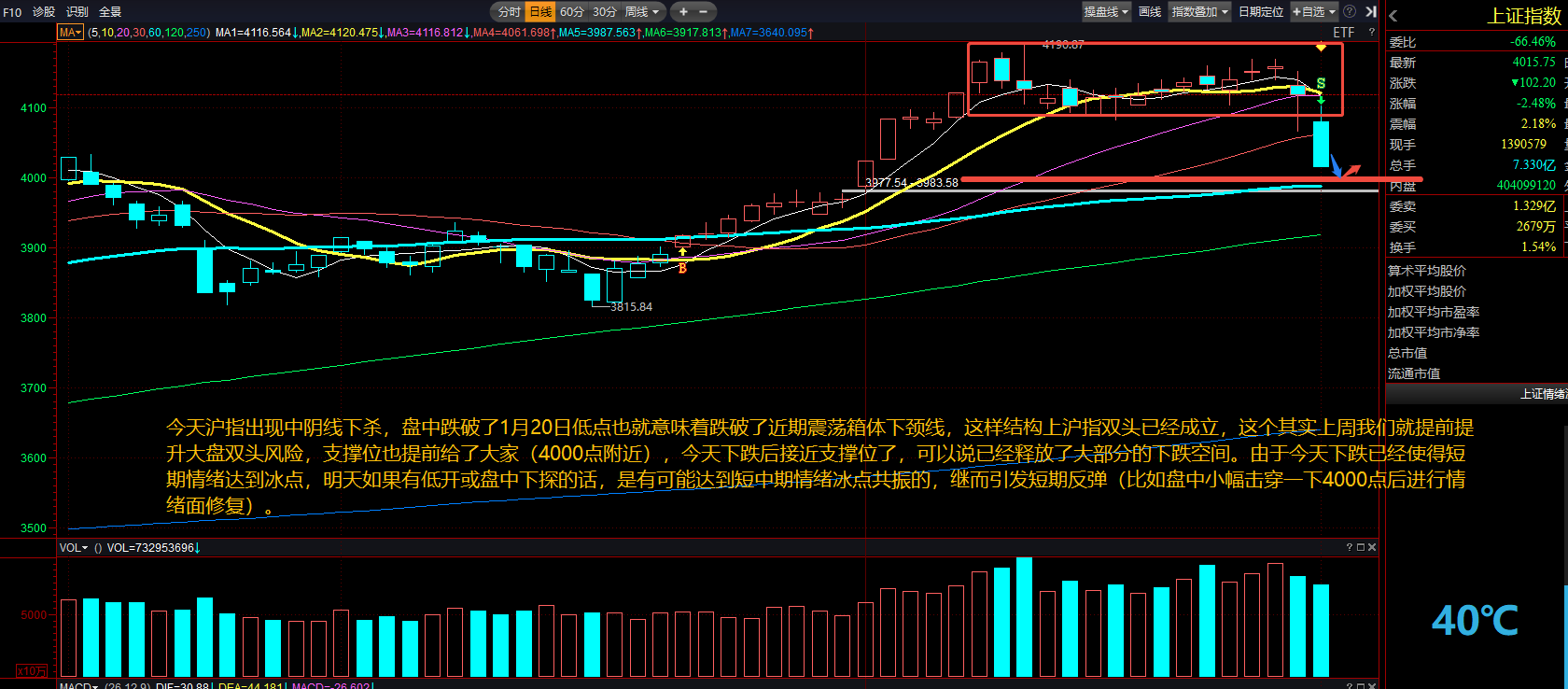Screen dimensions: 1568x689
Task: Click the yellow S sell signal marker
Action: [x=1321, y=84]
